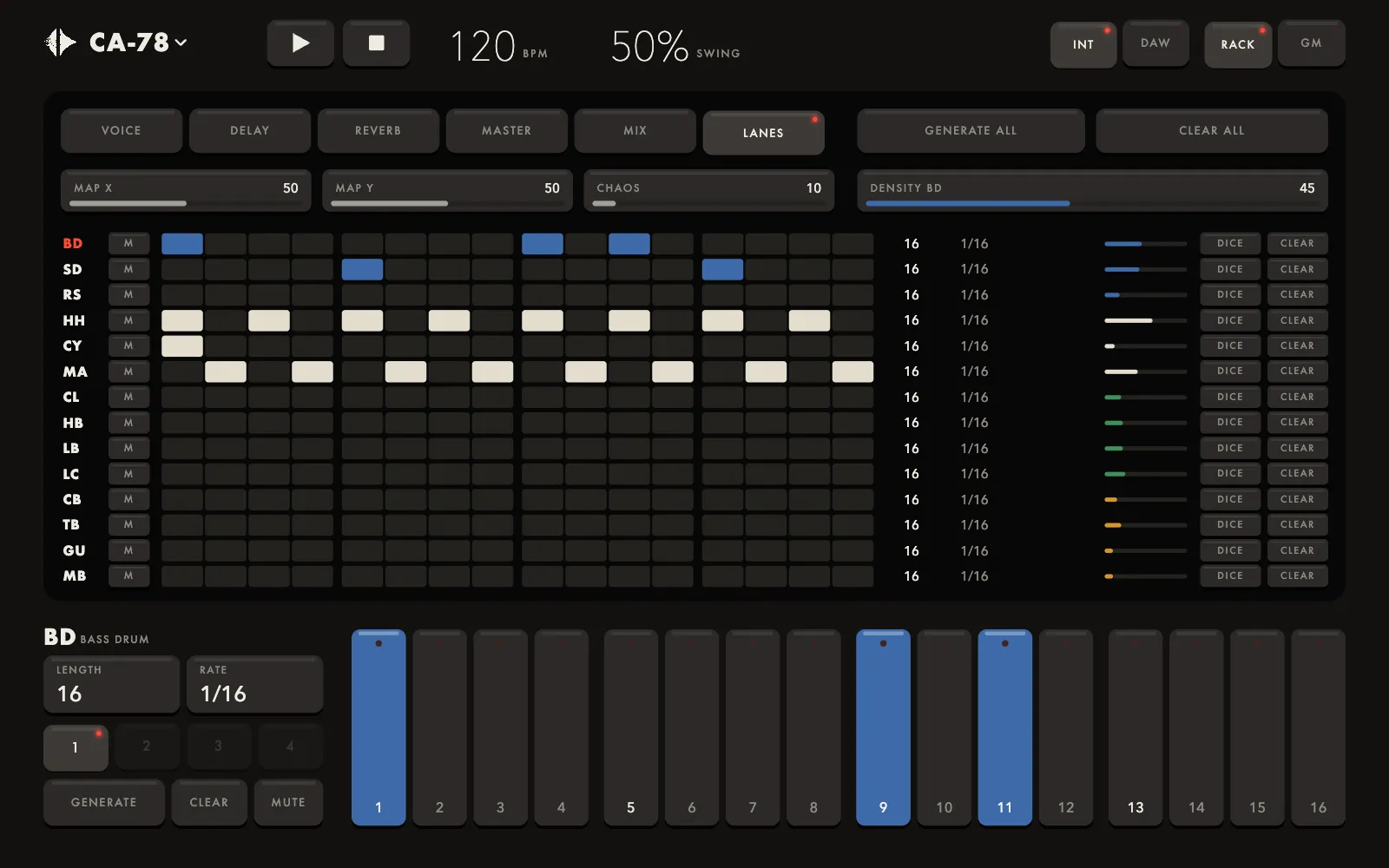This screenshot has width=1389, height=868.
Task: Clear the CY lane pattern
Action: coord(1297,345)
